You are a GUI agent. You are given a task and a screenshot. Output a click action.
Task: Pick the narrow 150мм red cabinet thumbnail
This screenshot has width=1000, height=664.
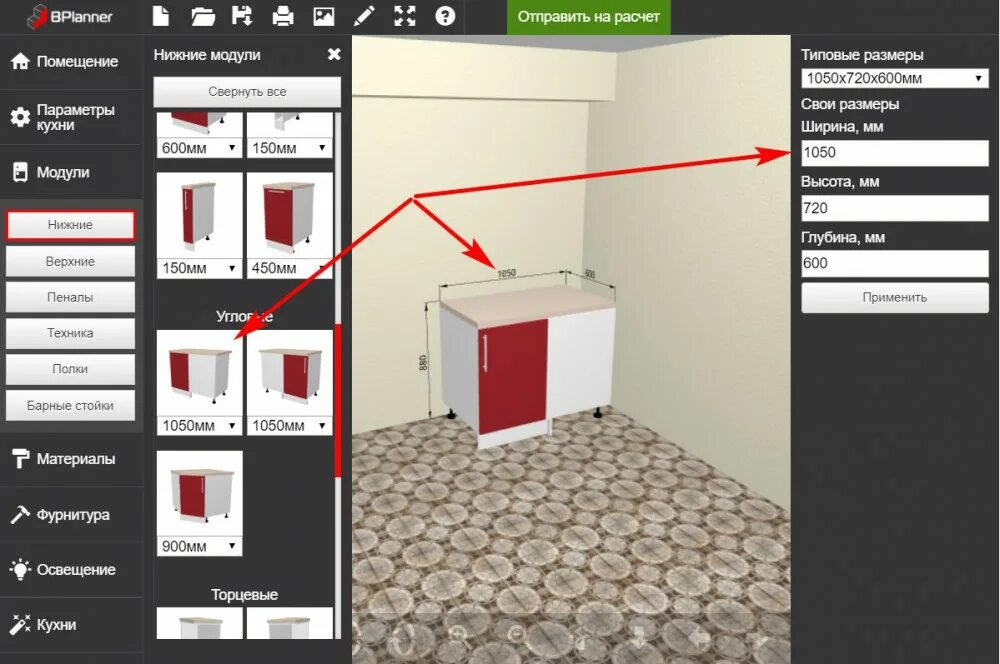199,216
